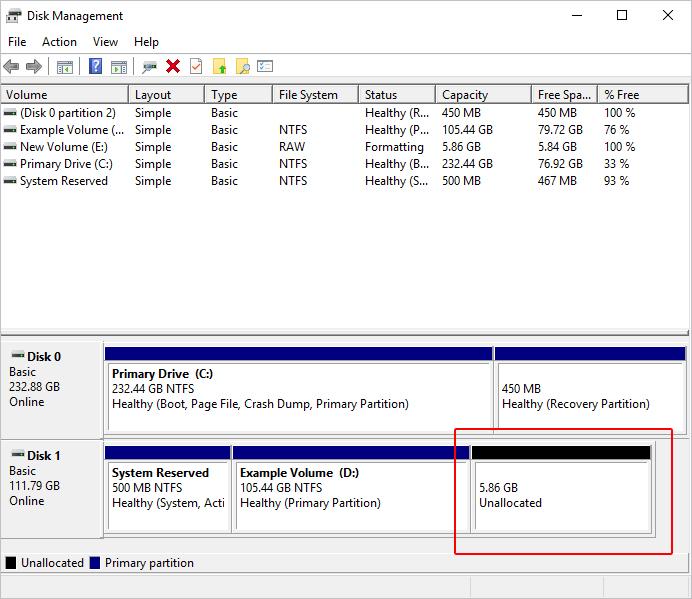Viewport: 692px width, 599px height.
Task: Sort by the % Free column header
Action: tap(643, 94)
